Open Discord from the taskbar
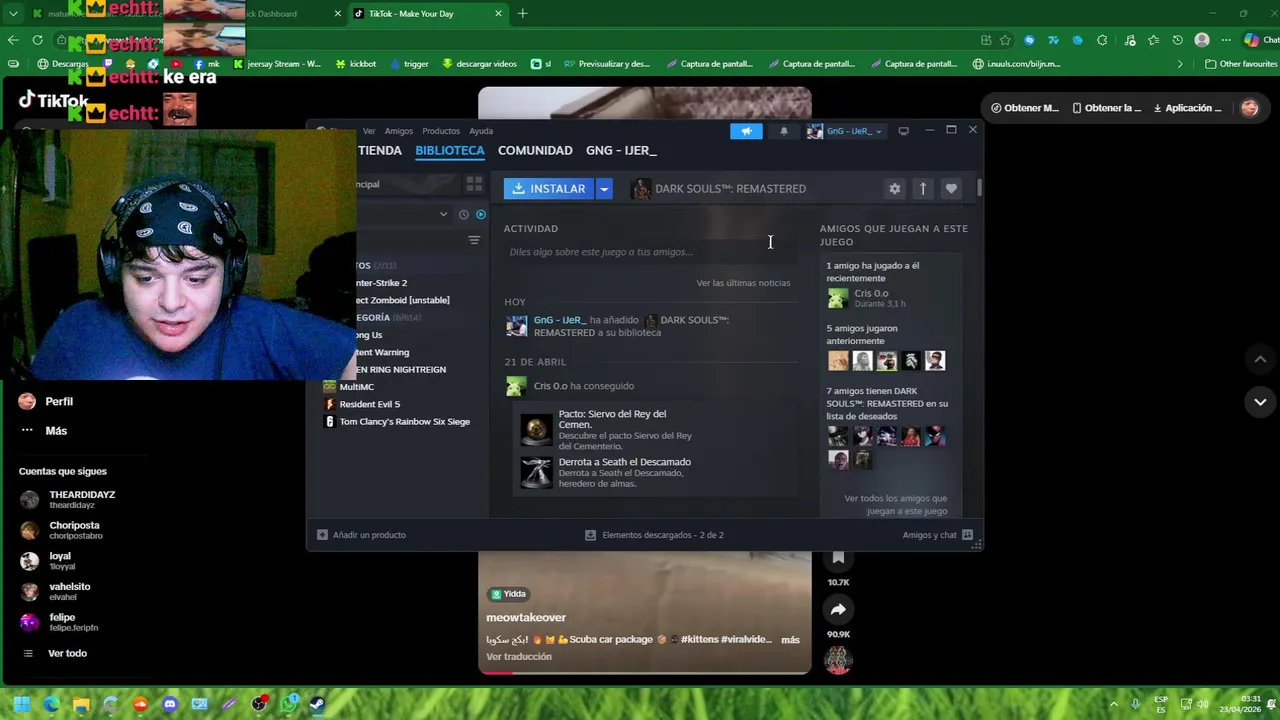Image resolution: width=1280 pixels, height=720 pixels. click(169, 704)
